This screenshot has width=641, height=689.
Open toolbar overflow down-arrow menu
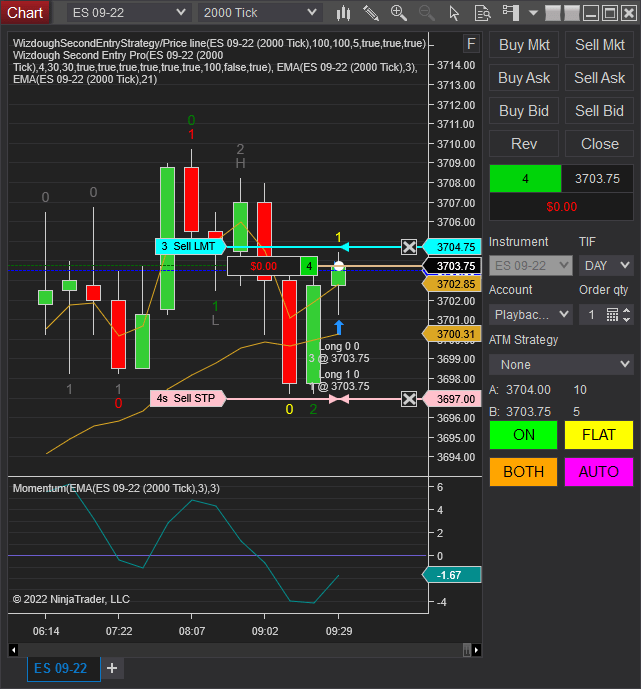click(x=533, y=13)
